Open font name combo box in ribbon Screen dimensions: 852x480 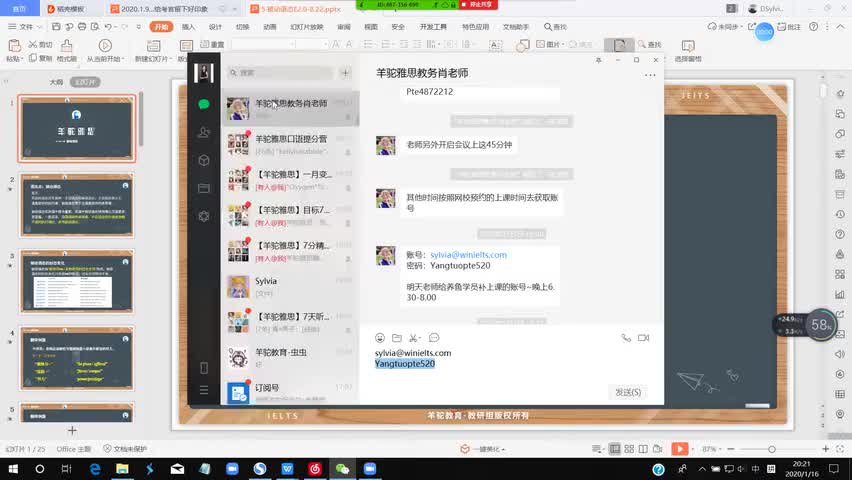pos(264,44)
